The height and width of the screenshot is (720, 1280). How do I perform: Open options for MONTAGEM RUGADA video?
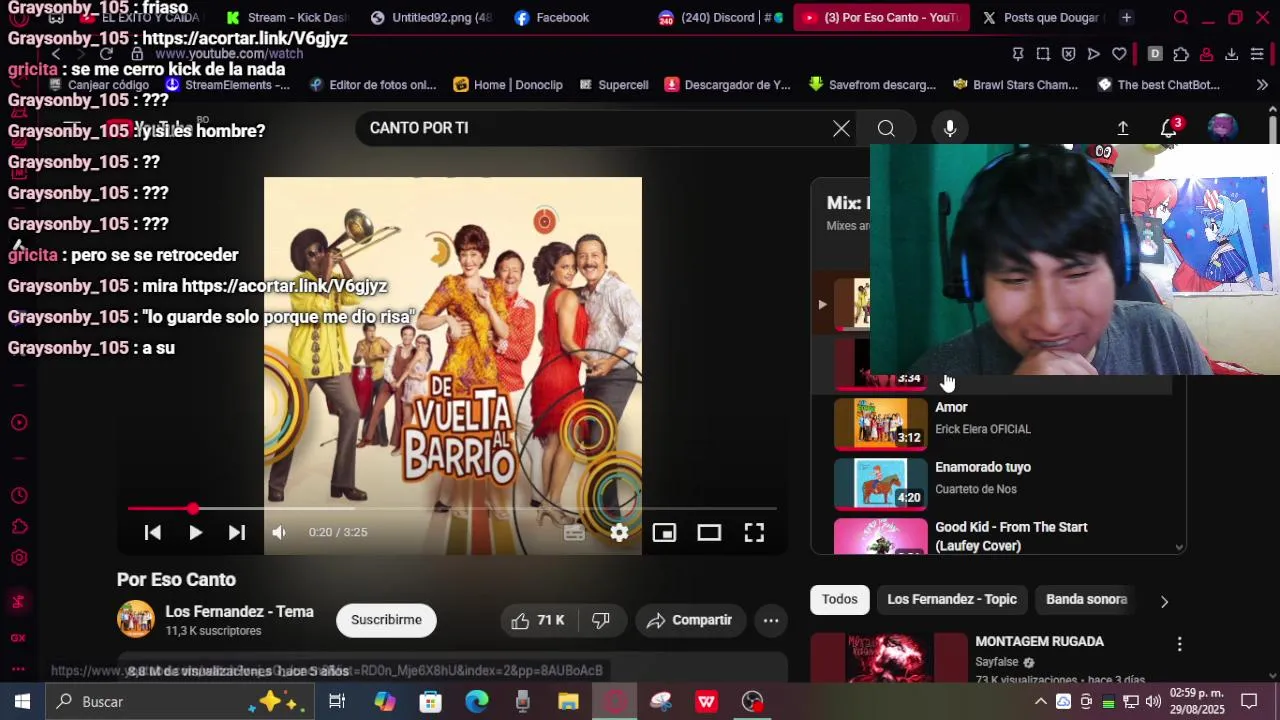1179,645
